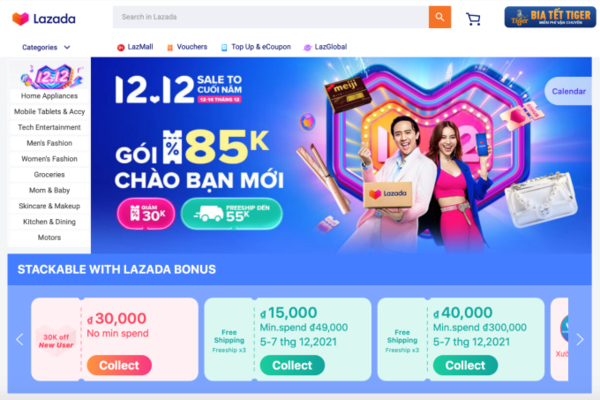The image size is (600, 400).
Task: Click the Lazada heart logo
Action: 21,18
